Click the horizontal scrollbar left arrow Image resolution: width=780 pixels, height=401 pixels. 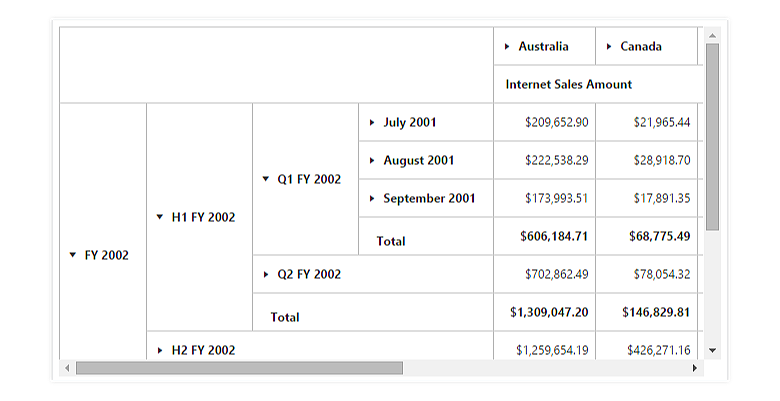pyautogui.click(x=67, y=368)
